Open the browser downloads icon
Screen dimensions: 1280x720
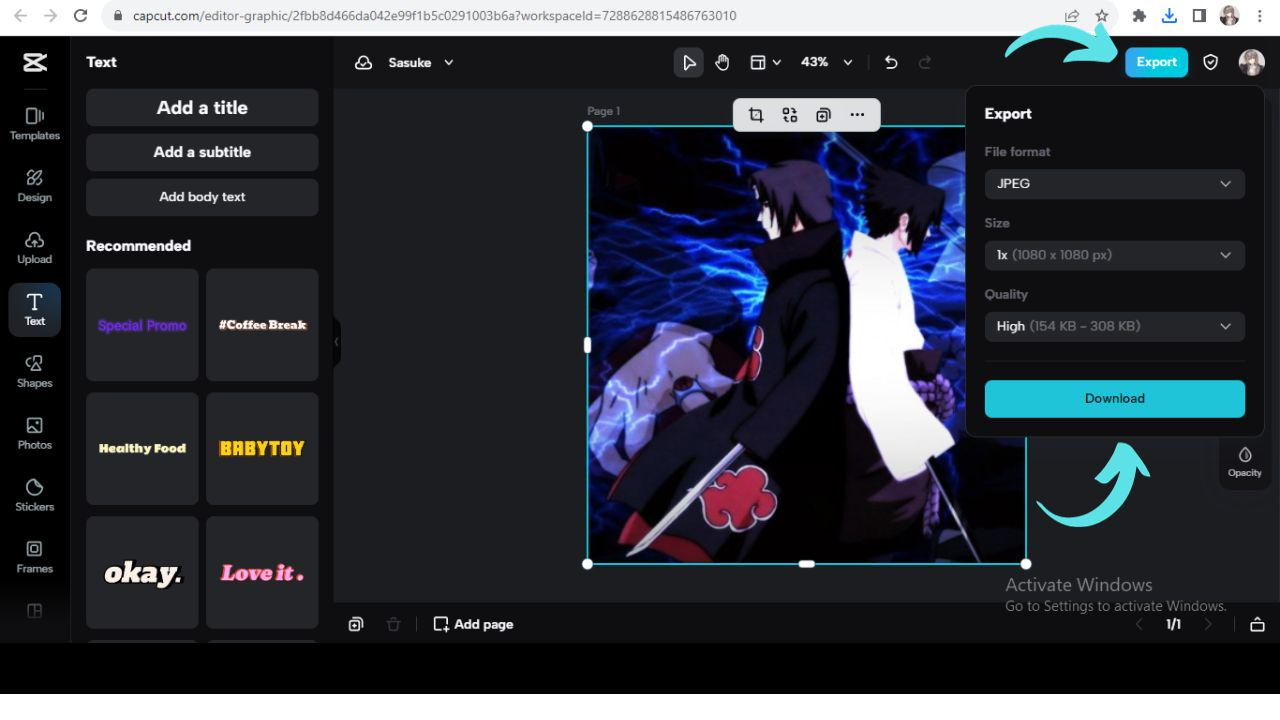1169,16
